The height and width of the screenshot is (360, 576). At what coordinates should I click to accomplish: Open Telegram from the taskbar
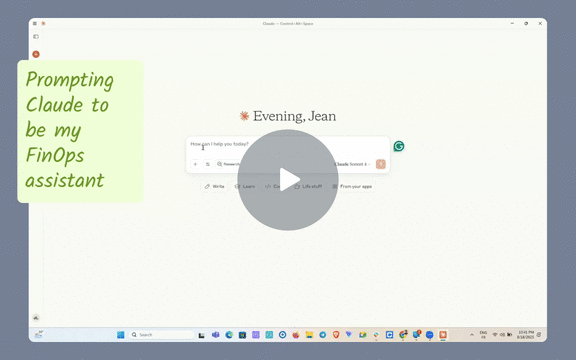pyautogui.click(x=323, y=335)
